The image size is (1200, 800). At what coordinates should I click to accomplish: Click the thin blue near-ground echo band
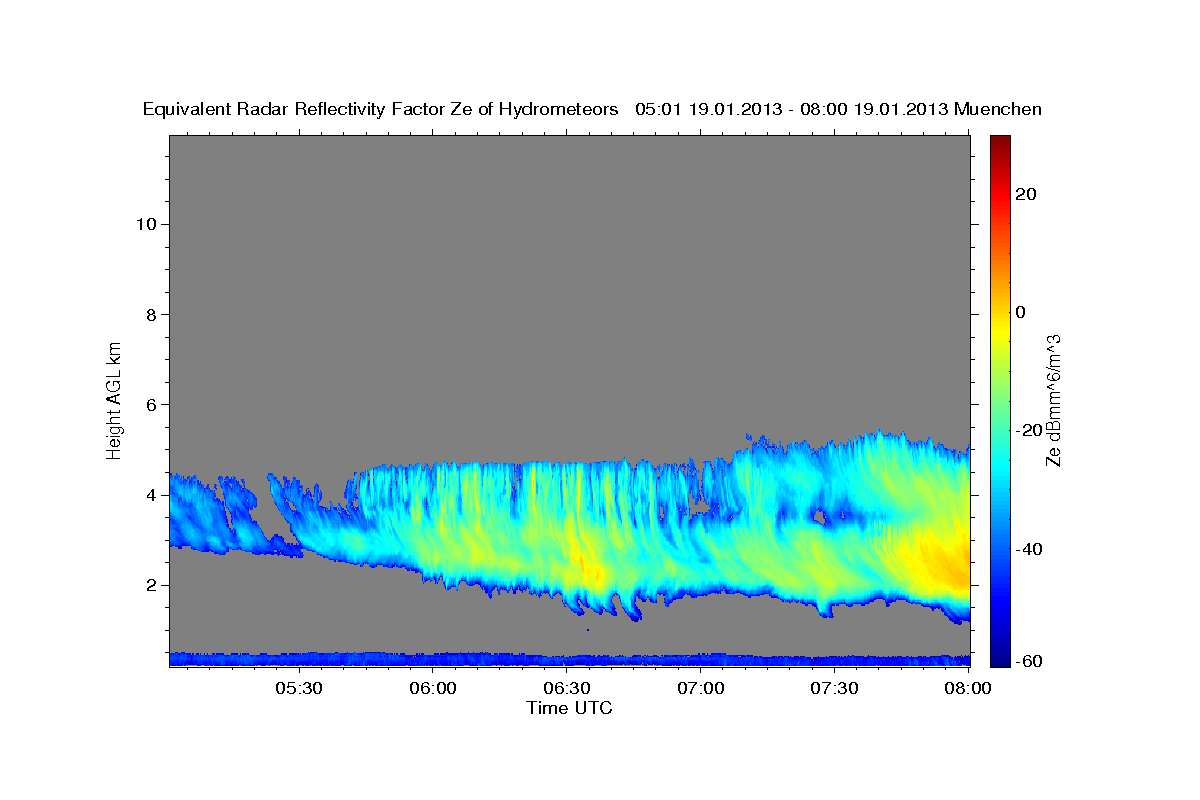coord(570,660)
